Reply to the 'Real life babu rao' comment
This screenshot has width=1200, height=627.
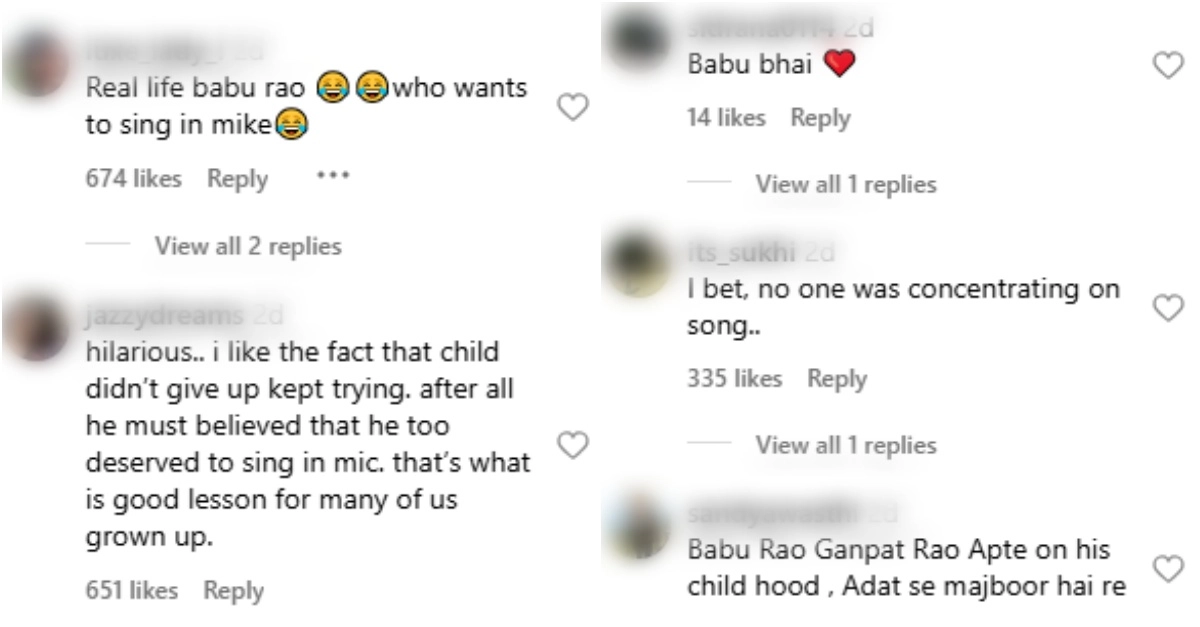click(237, 179)
